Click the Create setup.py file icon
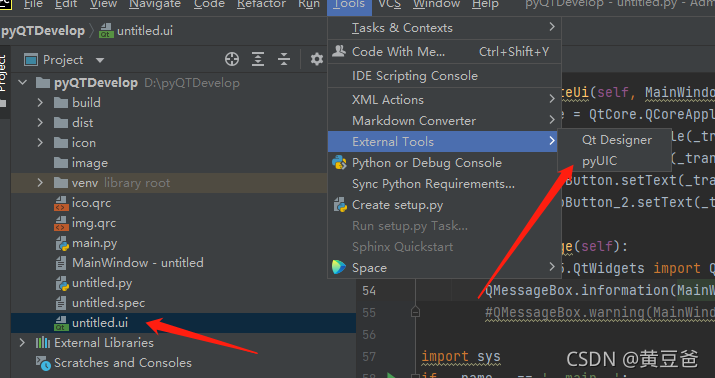This screenshot has width=715, height=378. click(x=340, y=205)
